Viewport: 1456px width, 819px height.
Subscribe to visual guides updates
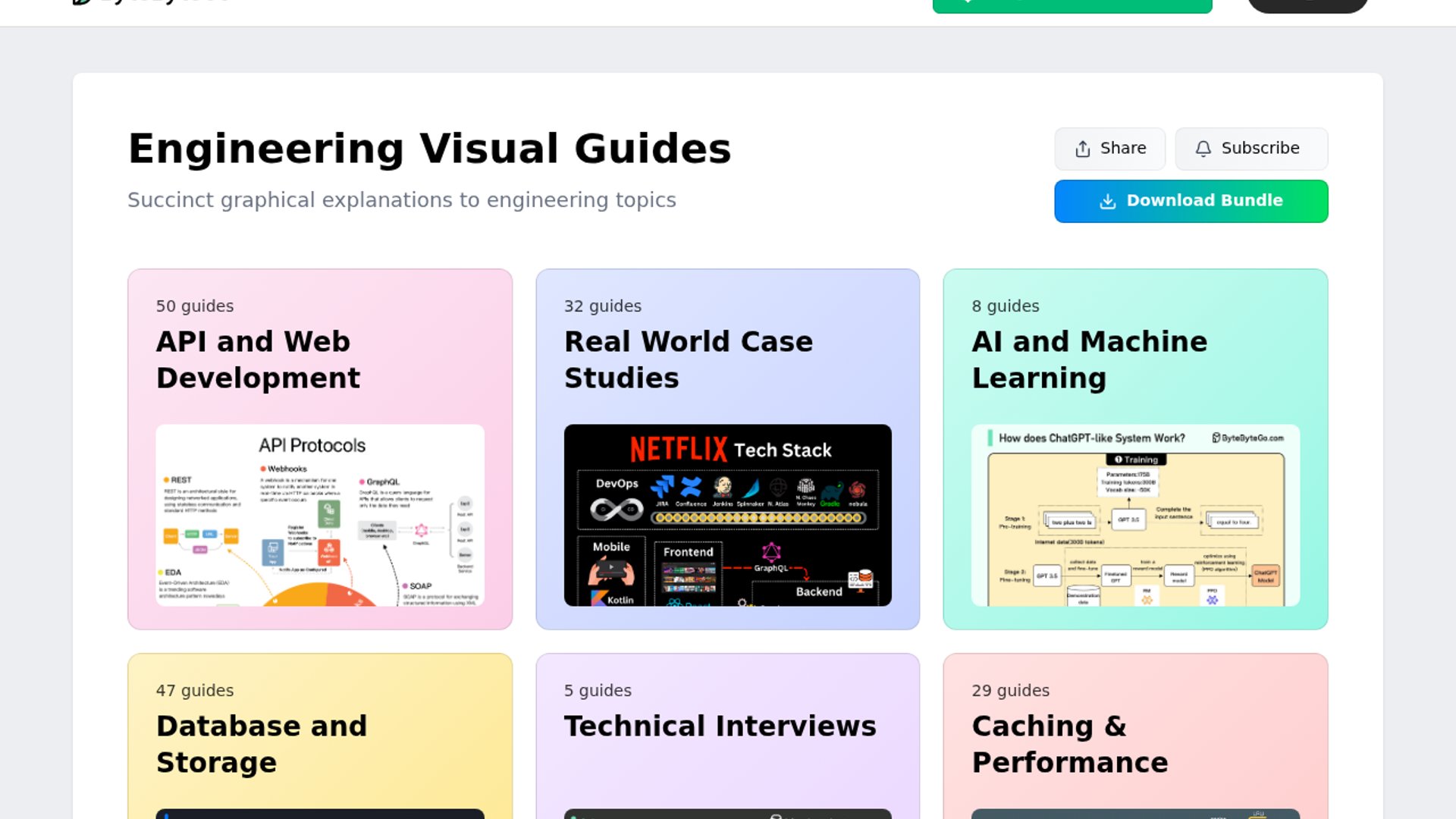[x=1251, y=149]
